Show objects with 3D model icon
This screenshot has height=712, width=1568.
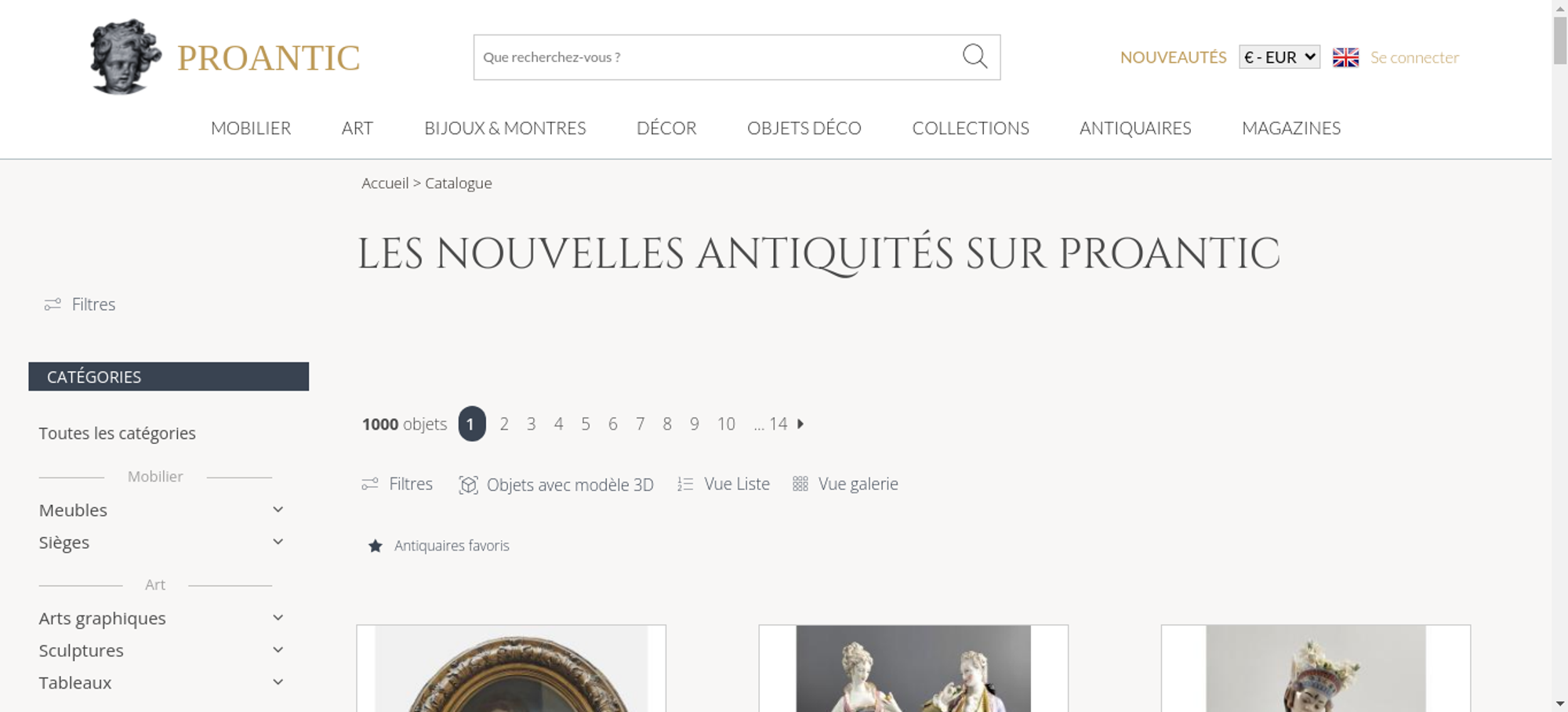tap(468, 485)
